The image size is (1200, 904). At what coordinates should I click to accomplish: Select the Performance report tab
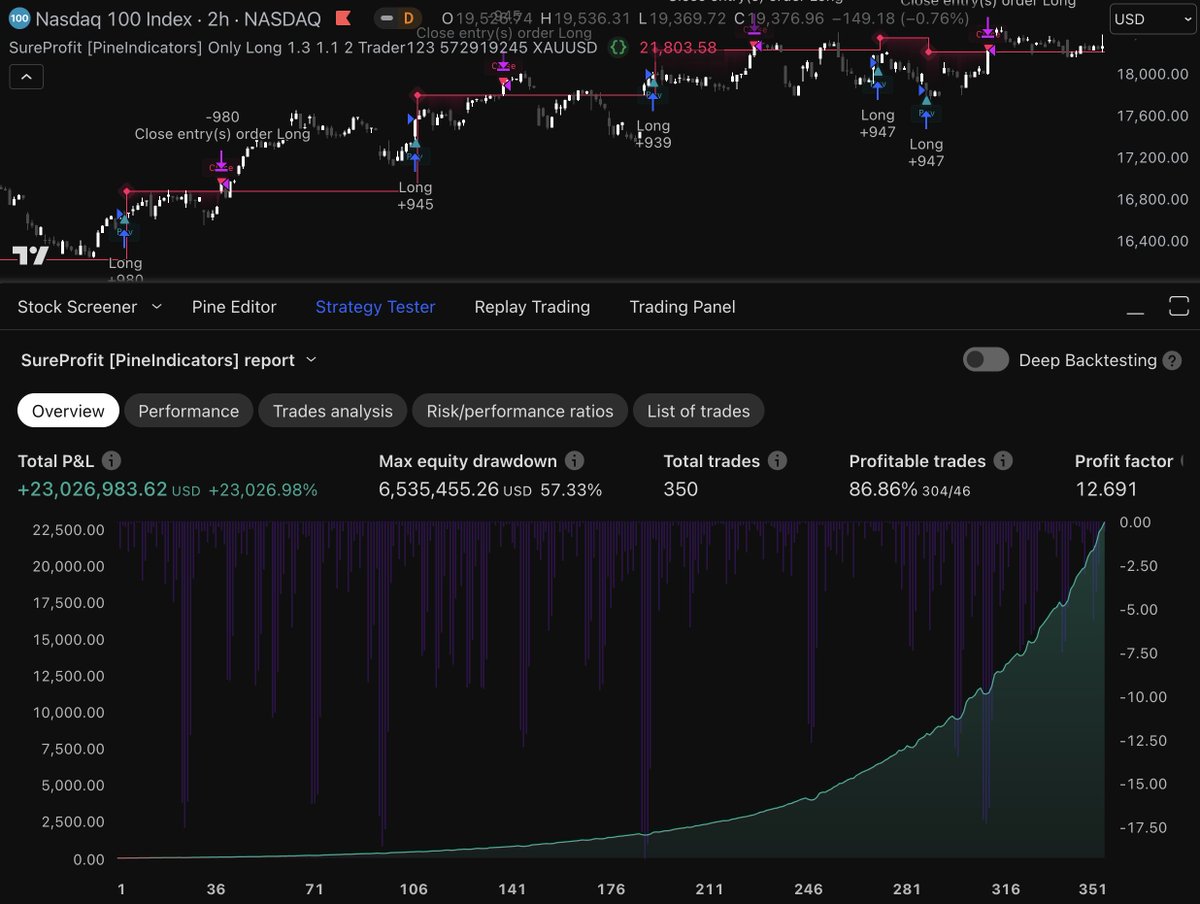[189, 411]
